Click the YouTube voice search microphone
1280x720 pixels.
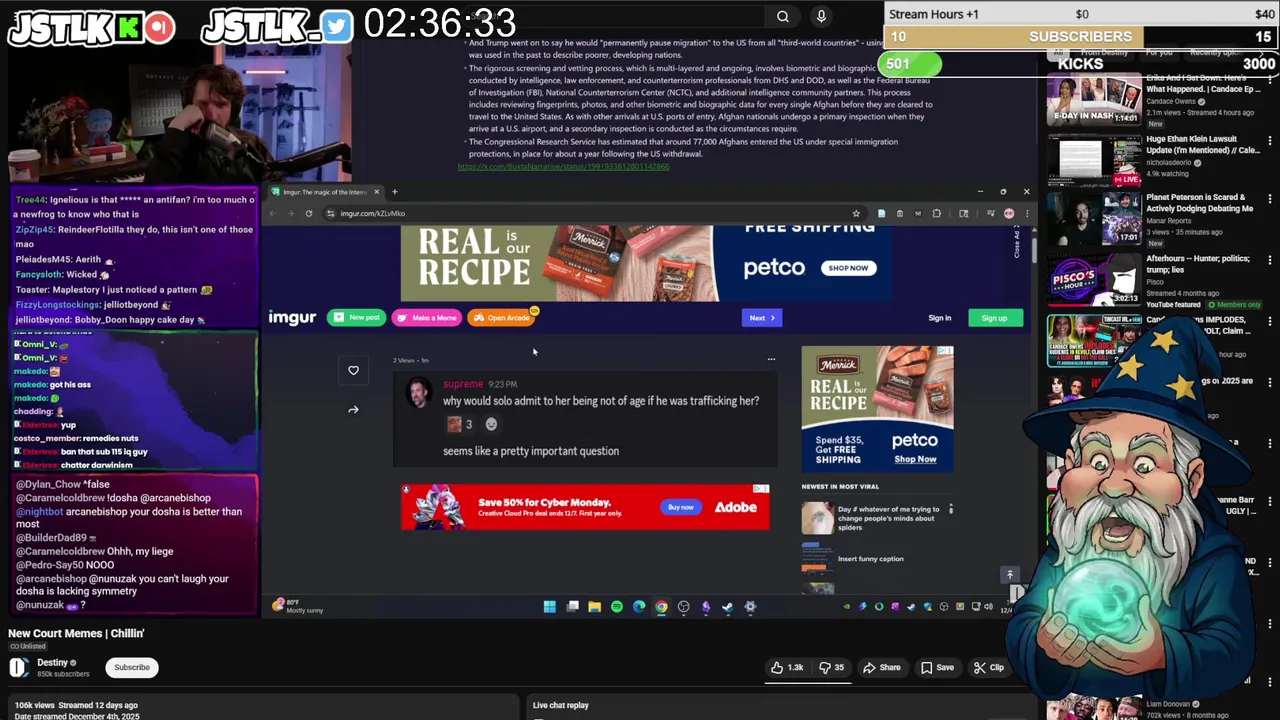point(821,16)
